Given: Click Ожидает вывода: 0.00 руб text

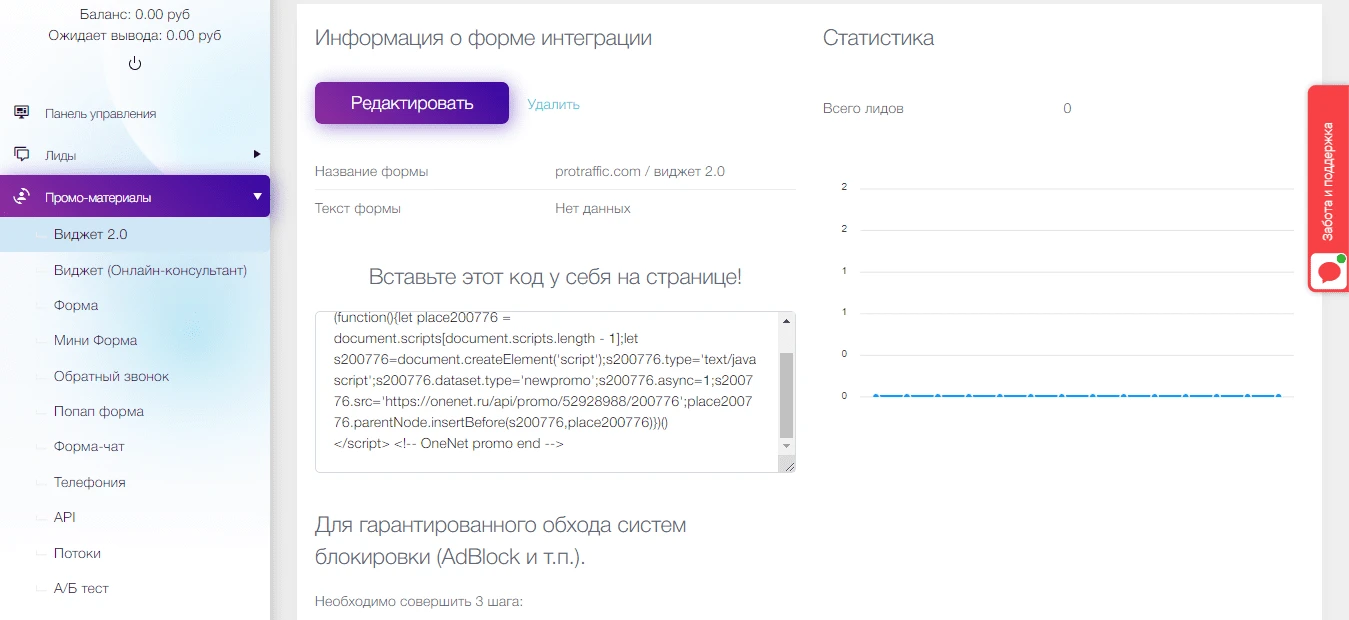Looking at the screenshot, I should click(x=135, y=35).
